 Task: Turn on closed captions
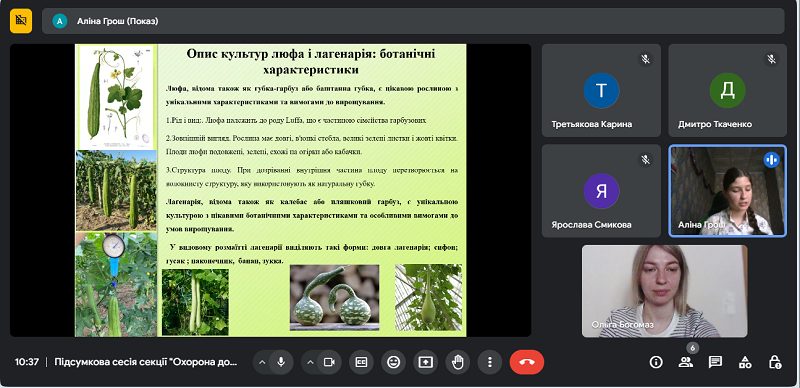(361, 362)
